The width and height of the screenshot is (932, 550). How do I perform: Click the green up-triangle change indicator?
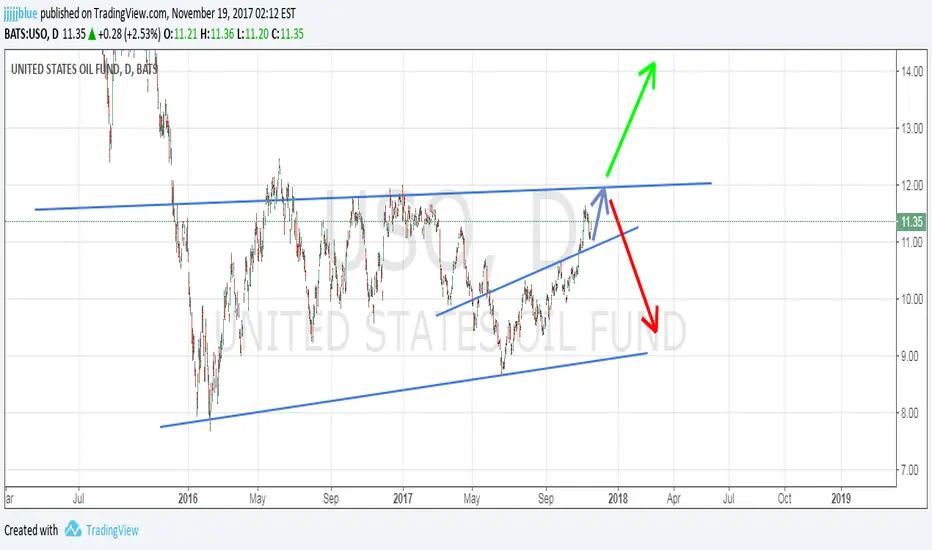click(92, 34)
